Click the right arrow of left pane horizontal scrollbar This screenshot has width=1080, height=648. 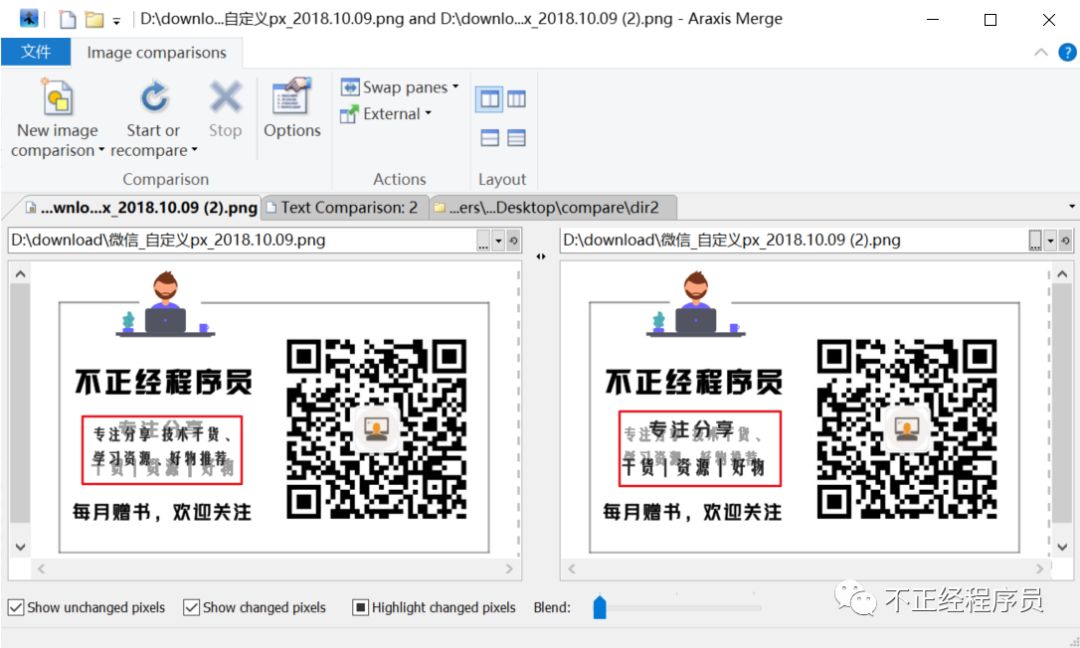509,569
